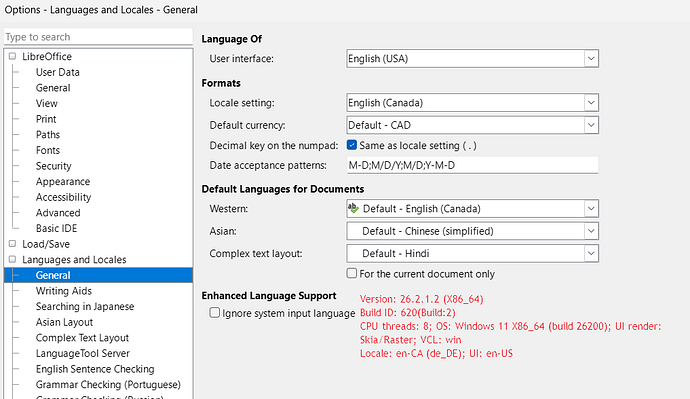
Task: Click the 'Build ID: 620(Build:2)' text
Action: point(407,313)
